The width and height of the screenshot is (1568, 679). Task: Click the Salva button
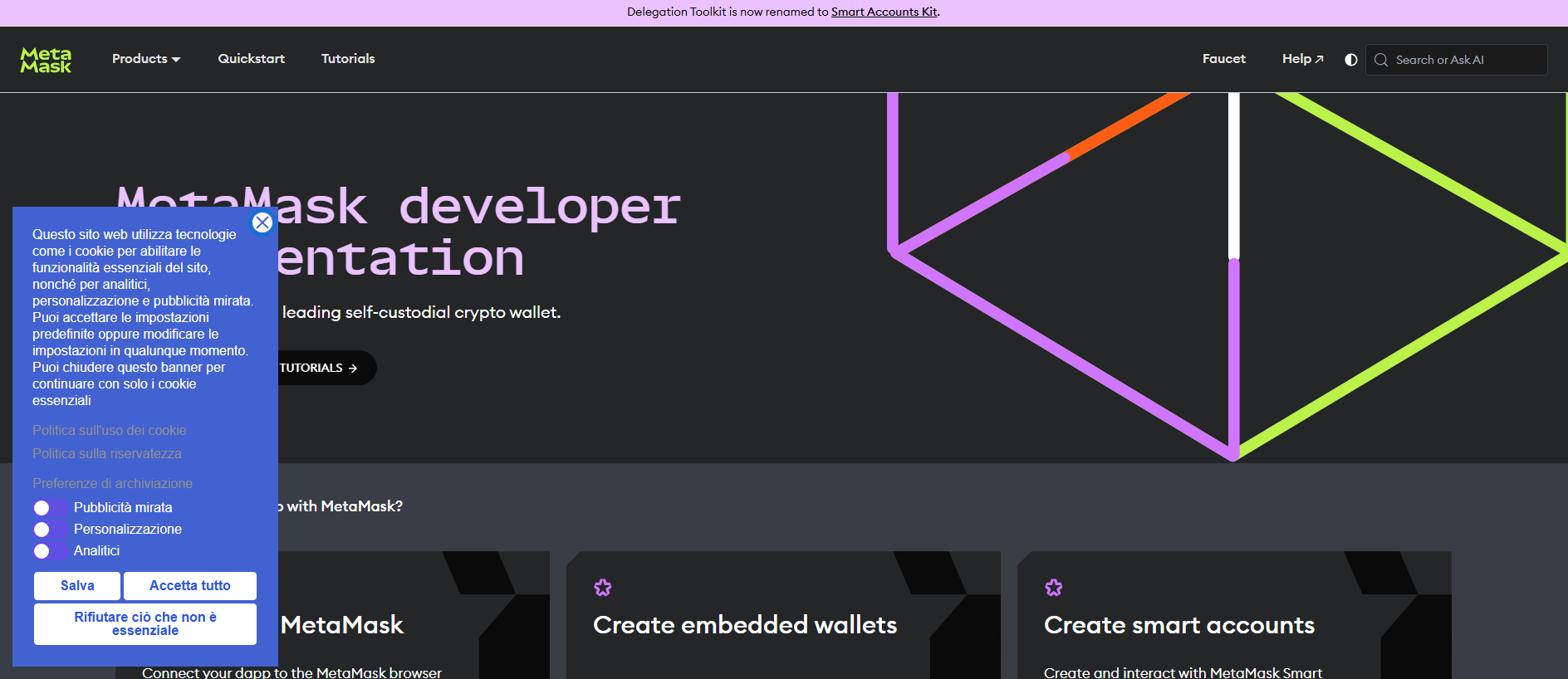pyautogui.click(x=77, y=586)
